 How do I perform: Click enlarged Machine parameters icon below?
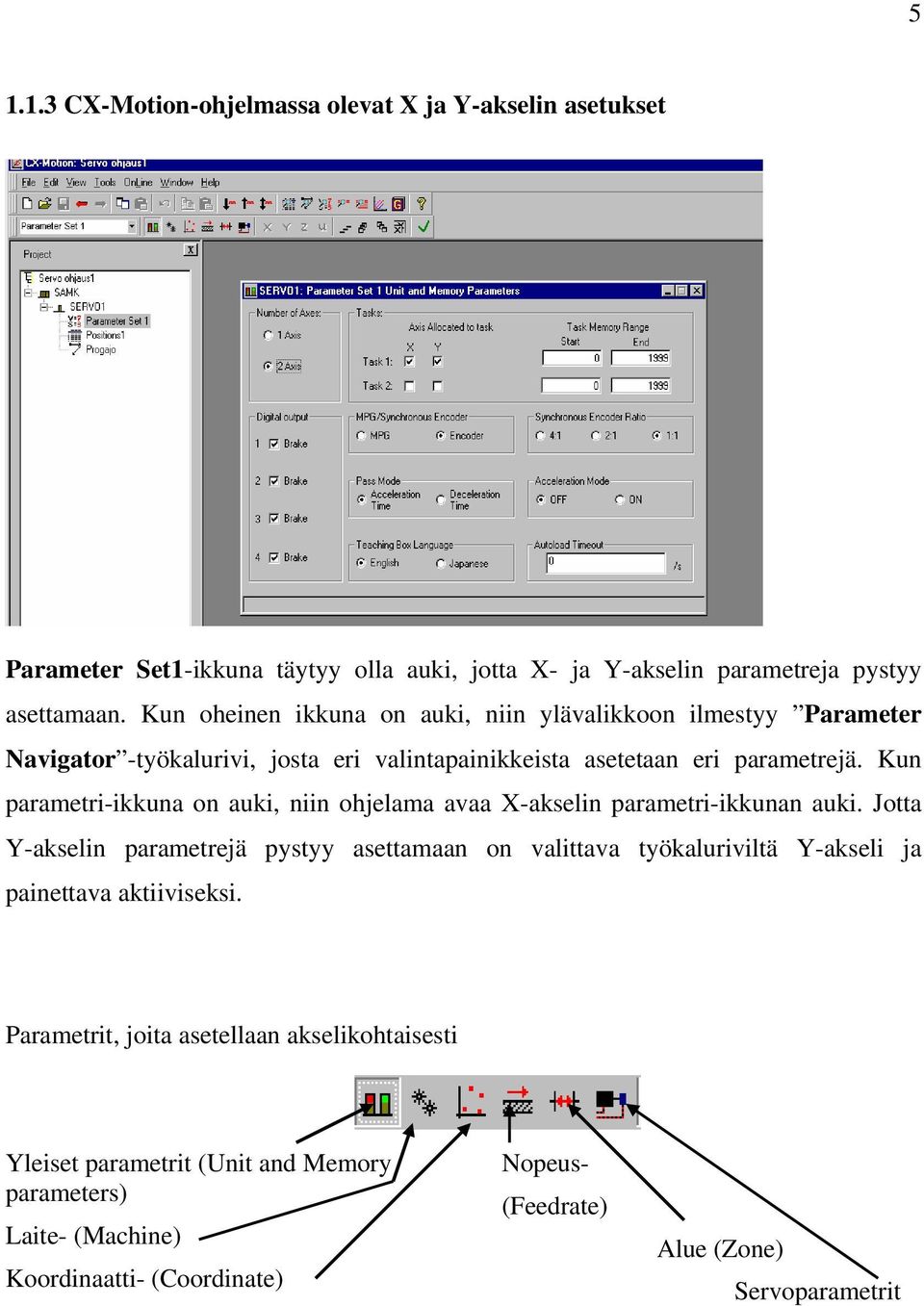424,1102
